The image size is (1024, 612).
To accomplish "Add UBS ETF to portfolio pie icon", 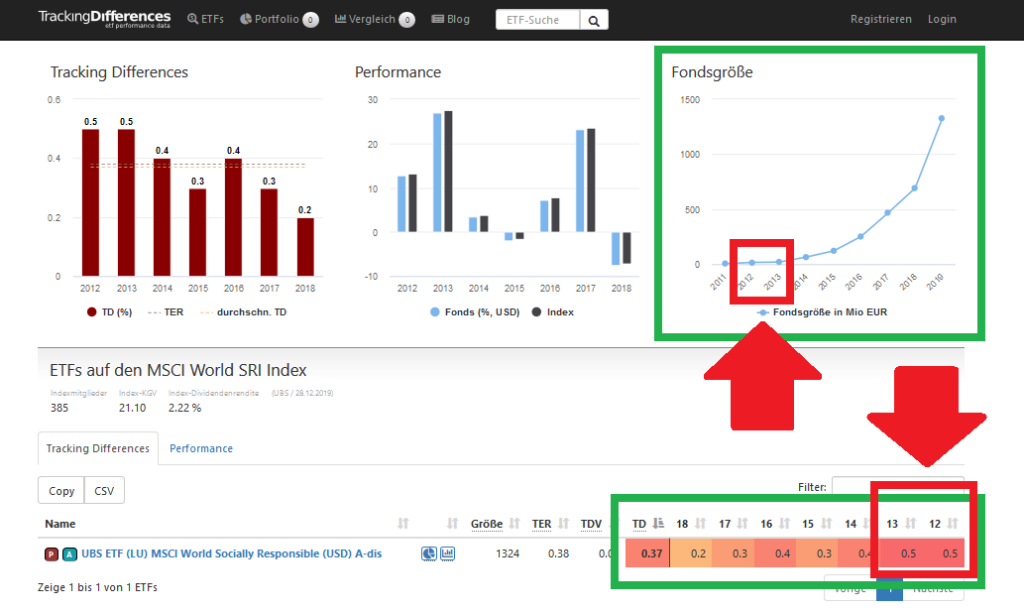I will pos(428,554).
